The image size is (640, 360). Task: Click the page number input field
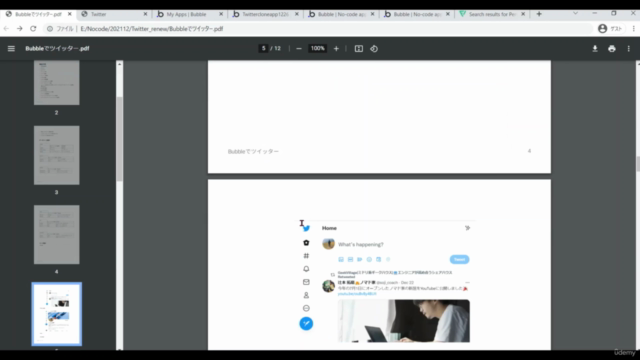(x=263, y=49)
